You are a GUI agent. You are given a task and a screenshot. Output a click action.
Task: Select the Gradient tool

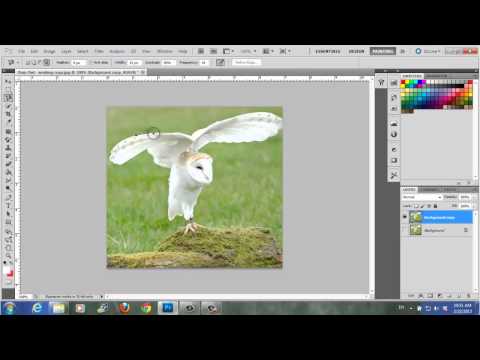8,172
